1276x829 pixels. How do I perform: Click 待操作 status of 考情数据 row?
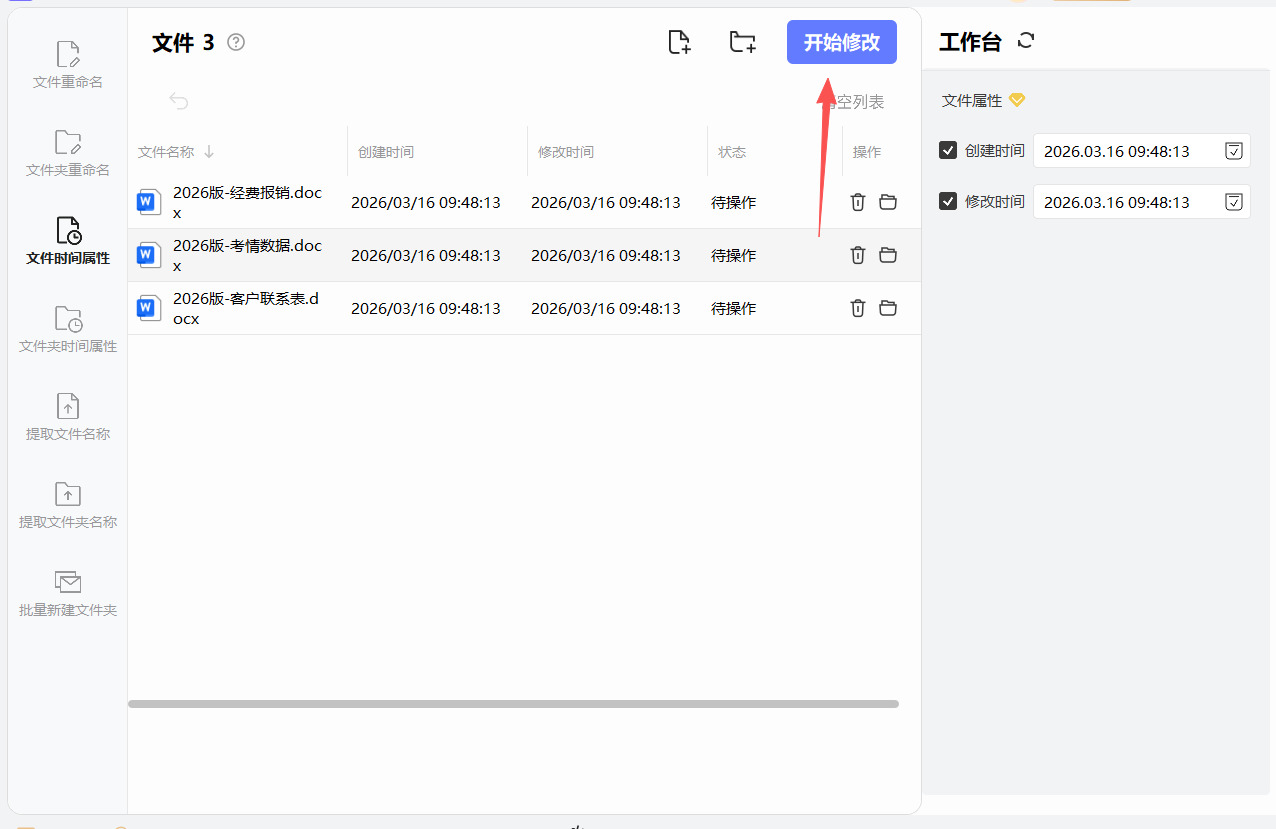(x=733, y=255)
